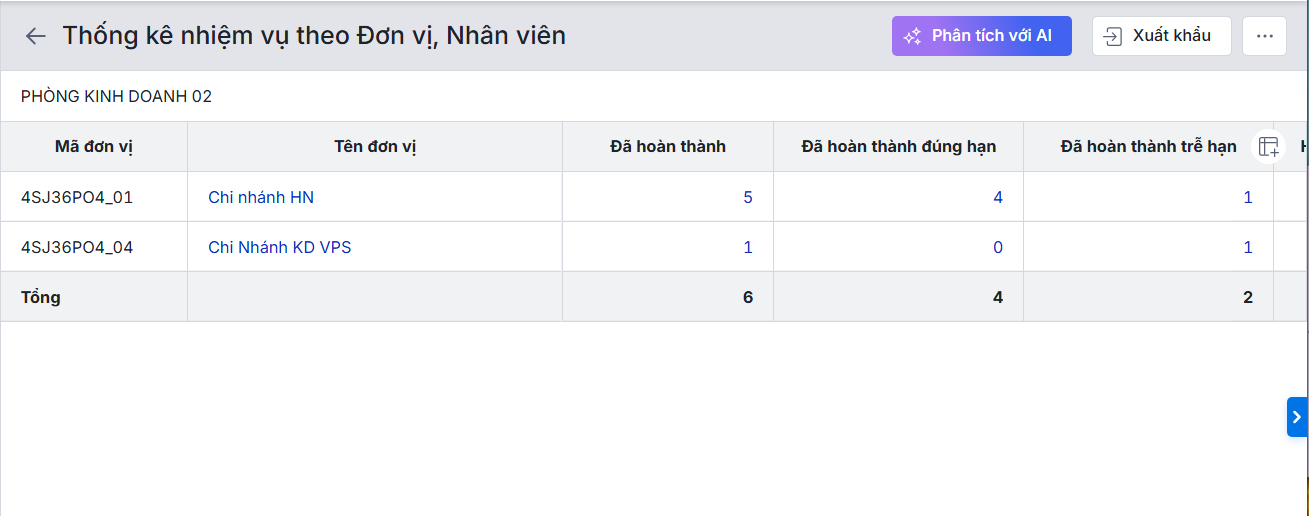Click the AI sparkle icon
The width and height of the screenshot is (1309, 516).
coord(912,36)
